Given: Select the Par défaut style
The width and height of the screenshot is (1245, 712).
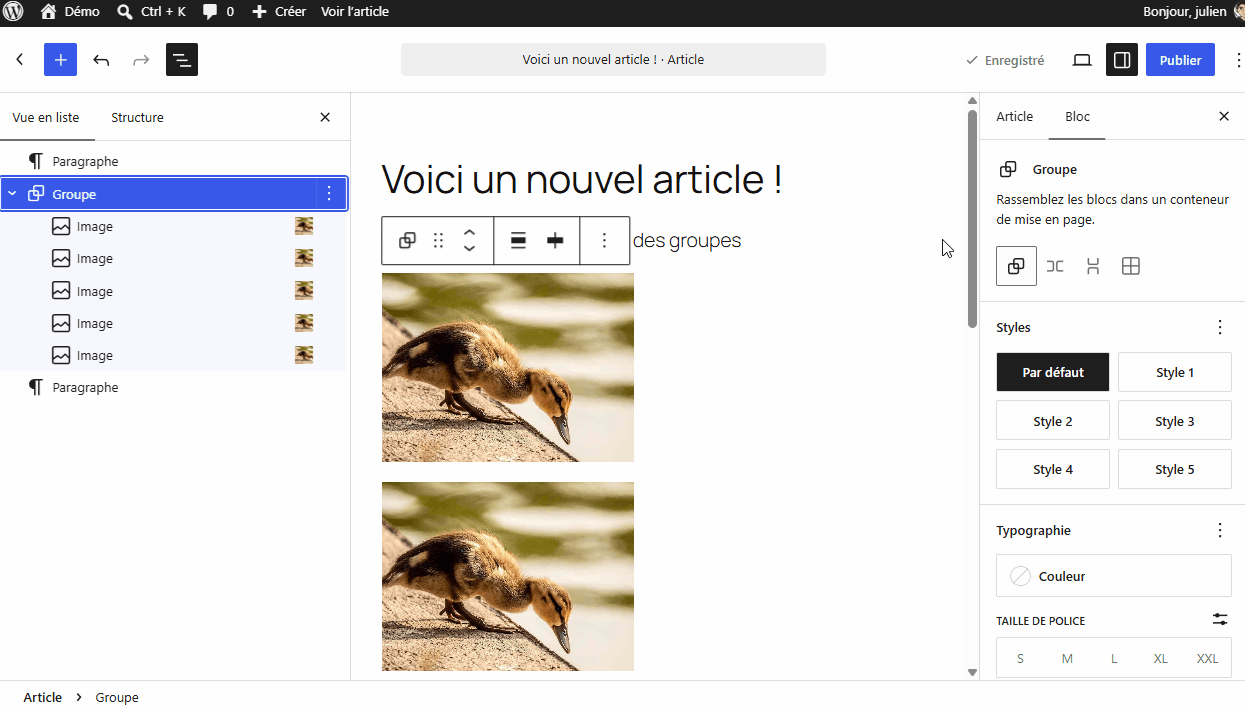Looking at the screenshot, I should point(1053,372).
